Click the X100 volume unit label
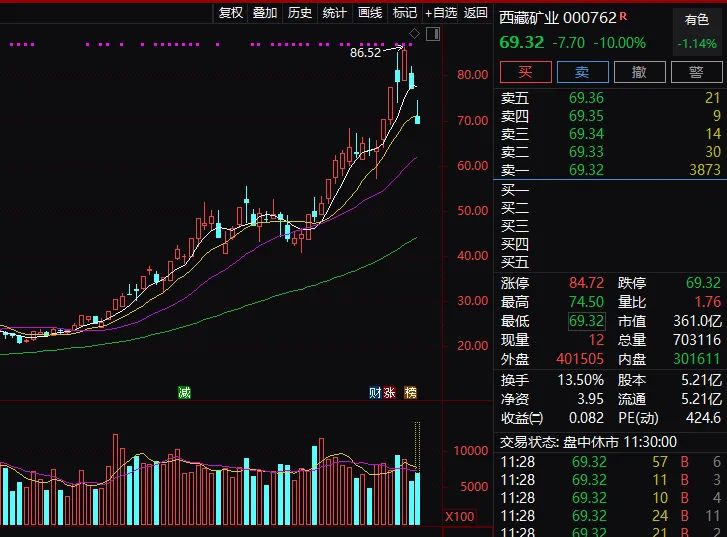727x537 pixels. click(x=459, y=517)
